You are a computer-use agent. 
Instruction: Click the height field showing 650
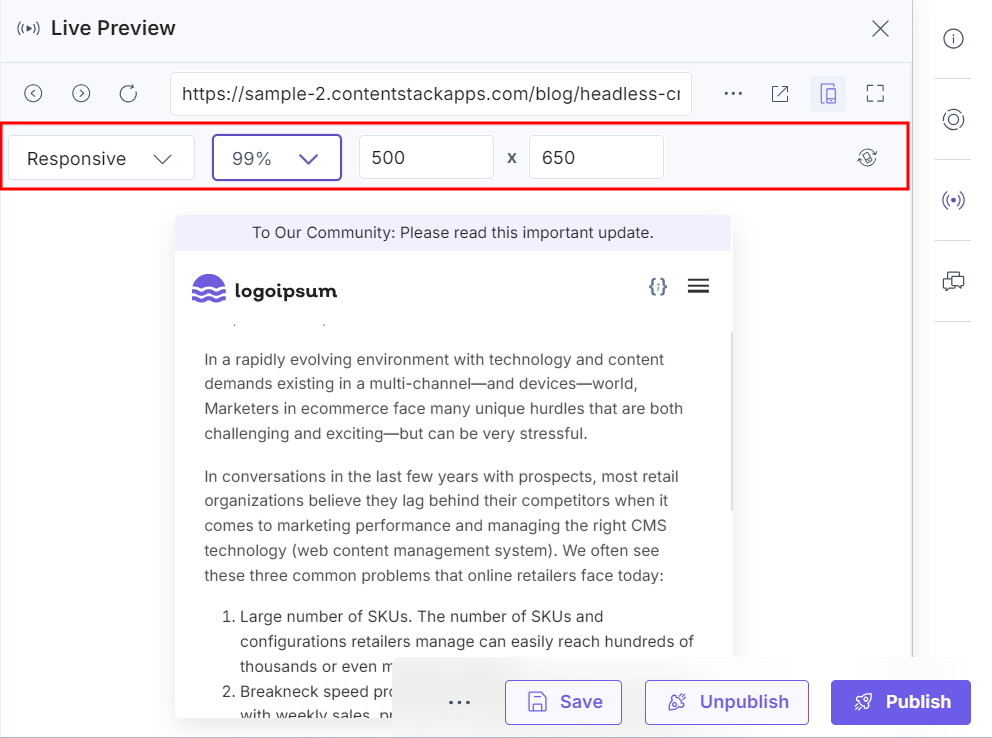pos(596,157)
